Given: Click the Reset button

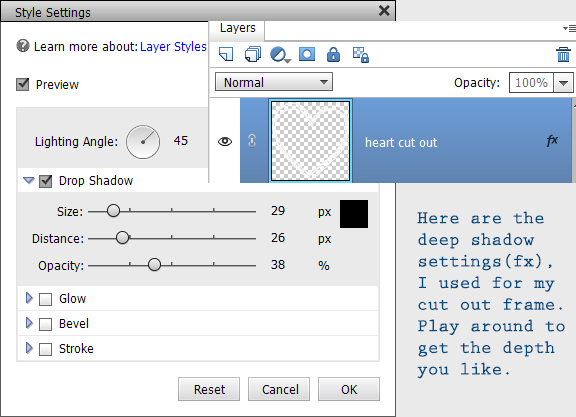Looking at the screenshot, I should pos(209,389).
